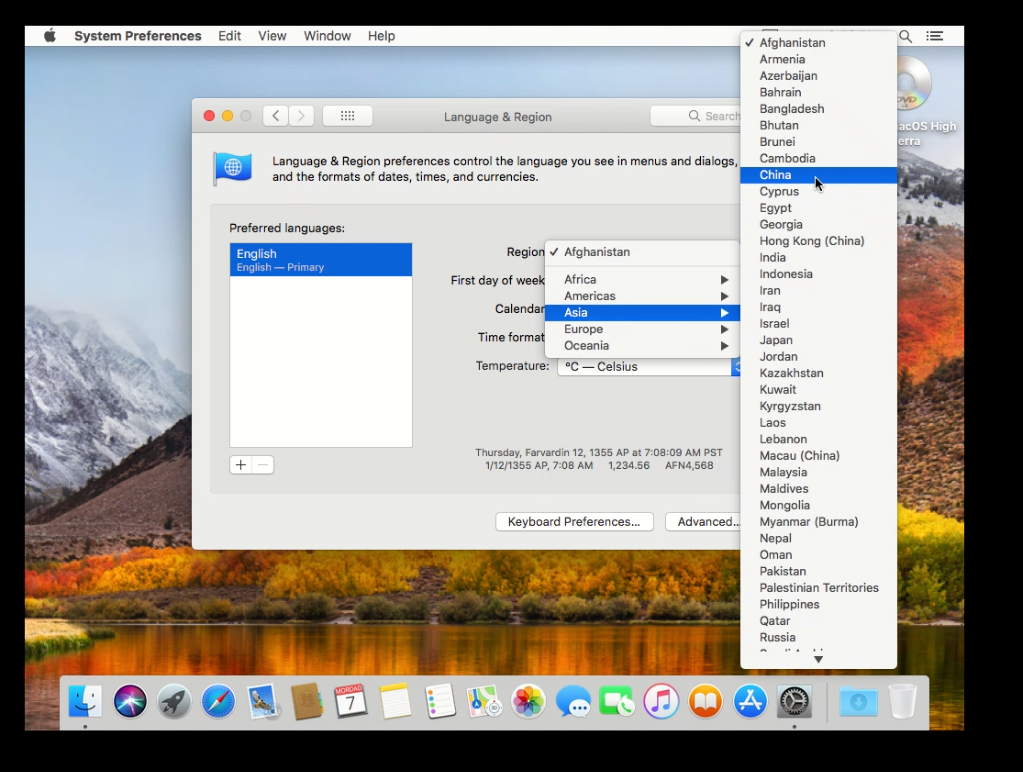1023x772 pixels.
Task: Open System Preferences app menu
Action: coord(138,36)
